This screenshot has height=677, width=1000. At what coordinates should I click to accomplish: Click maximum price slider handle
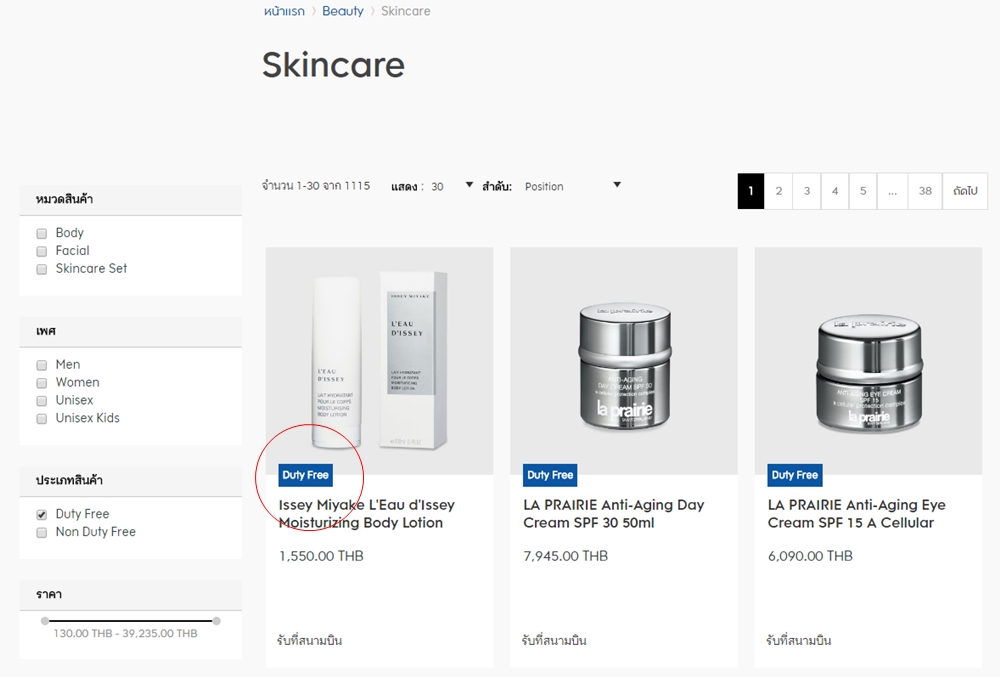pos(217,621)
